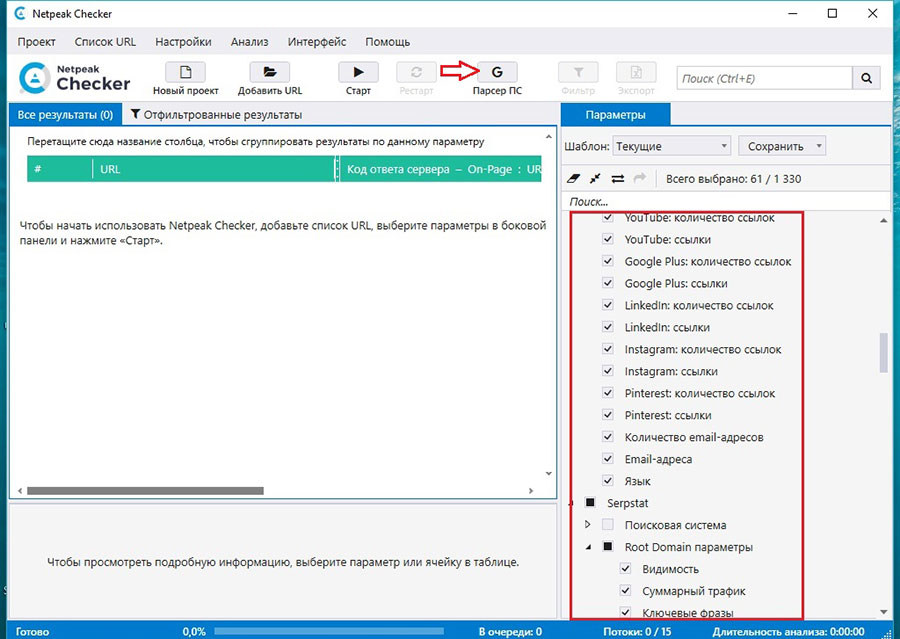Image resolution: width=900 pixels, height=639 pixels.
Task: Open the Шаблон Текущие dropdown
Action: 672,146
